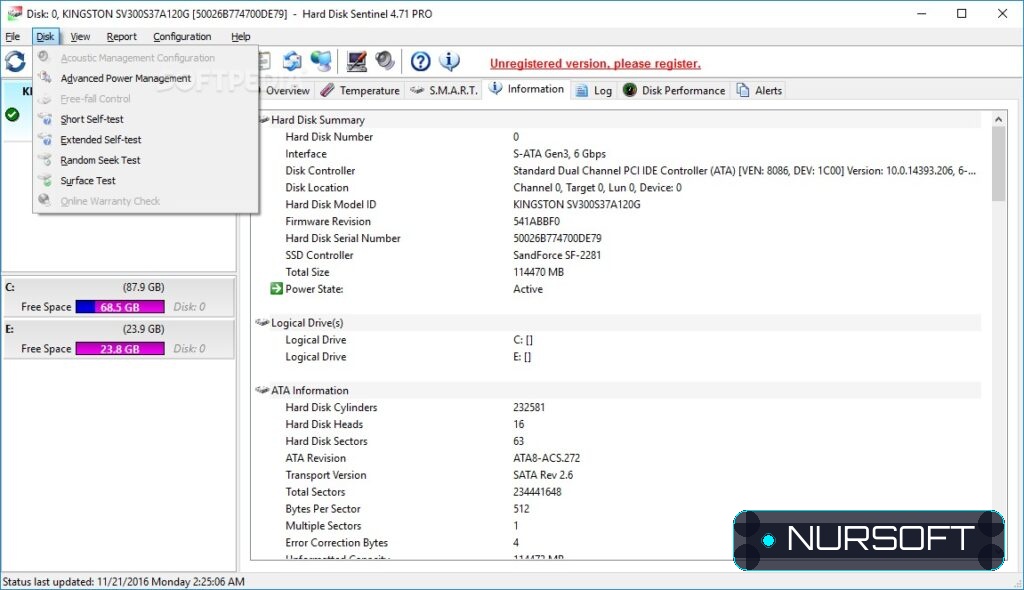Select the Firmware Revision value 541ABBF0
The width and height of the screenshot is (1024, 590).
coord(536,221)
